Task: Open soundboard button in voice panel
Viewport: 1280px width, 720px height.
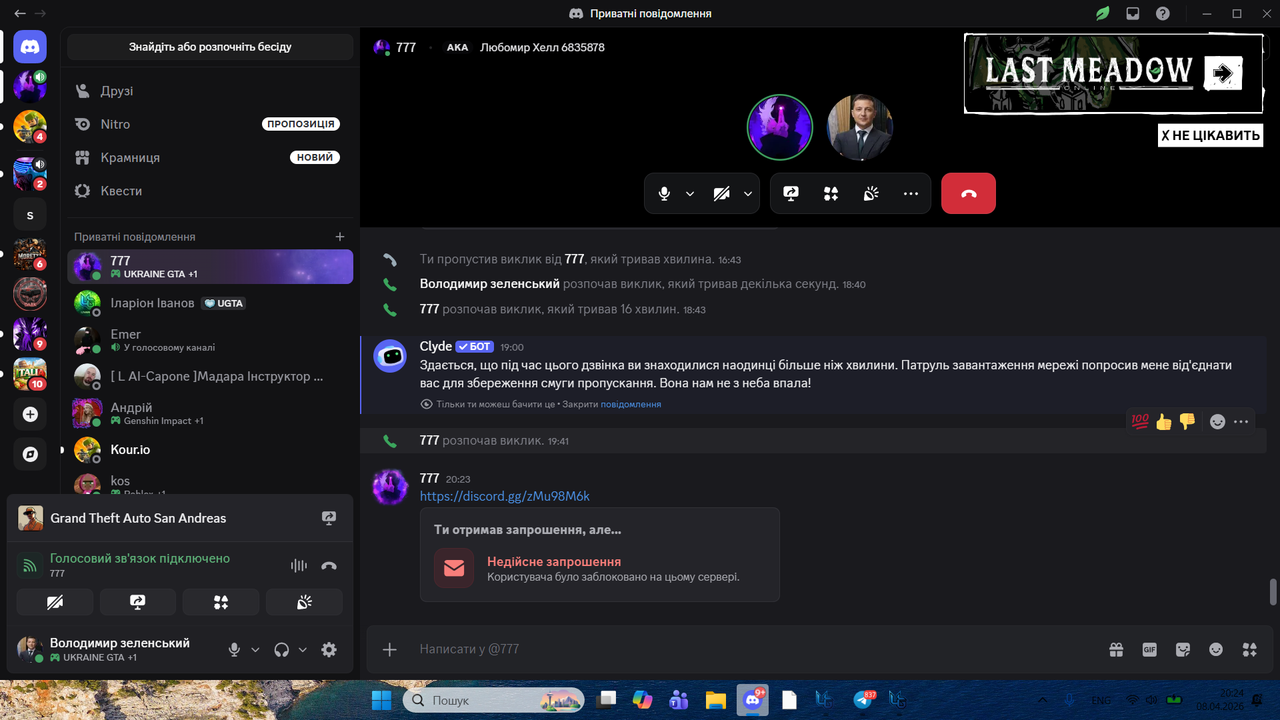Action: (304, 602)
